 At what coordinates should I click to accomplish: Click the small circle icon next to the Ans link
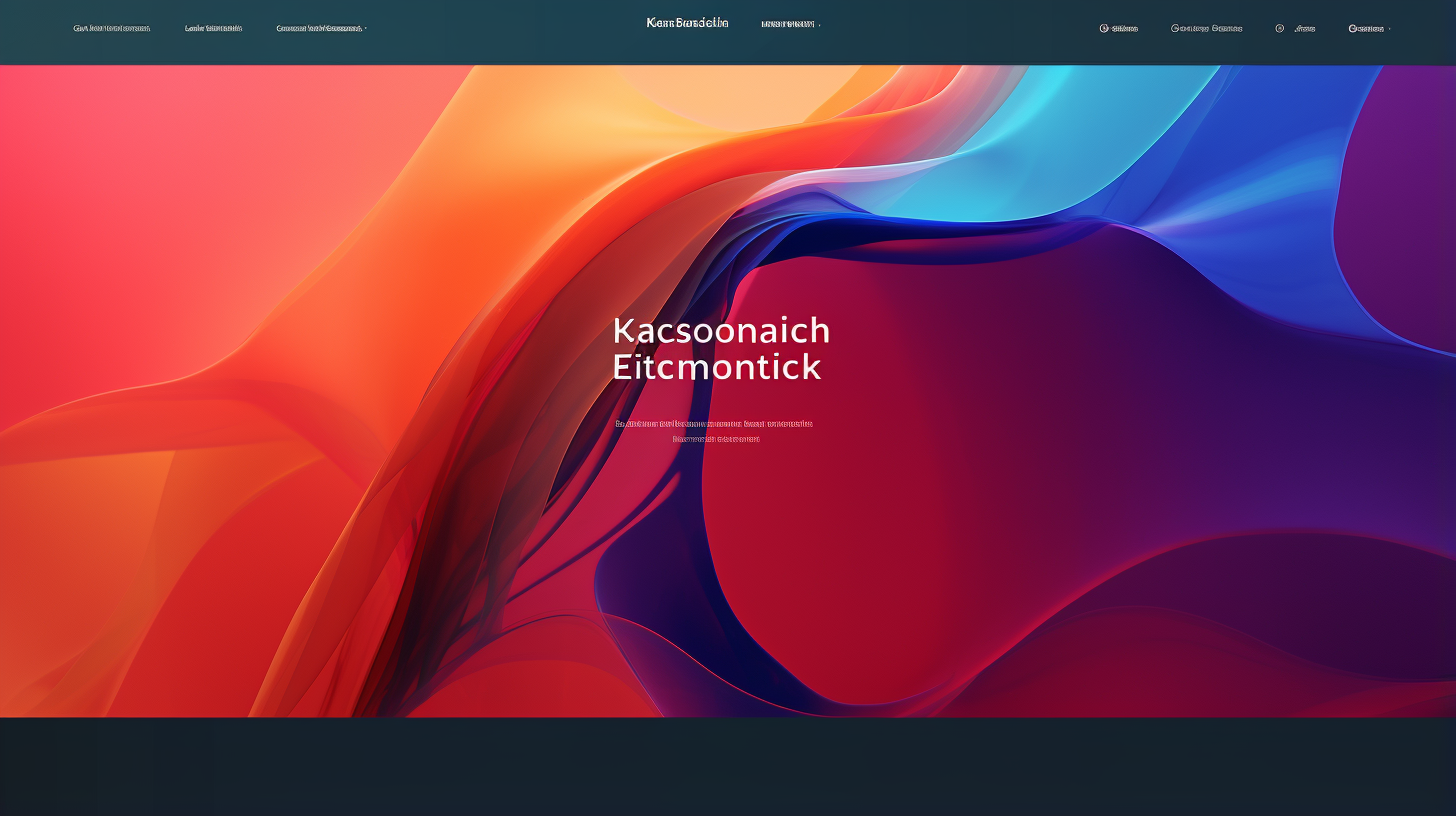(1281, 28)
